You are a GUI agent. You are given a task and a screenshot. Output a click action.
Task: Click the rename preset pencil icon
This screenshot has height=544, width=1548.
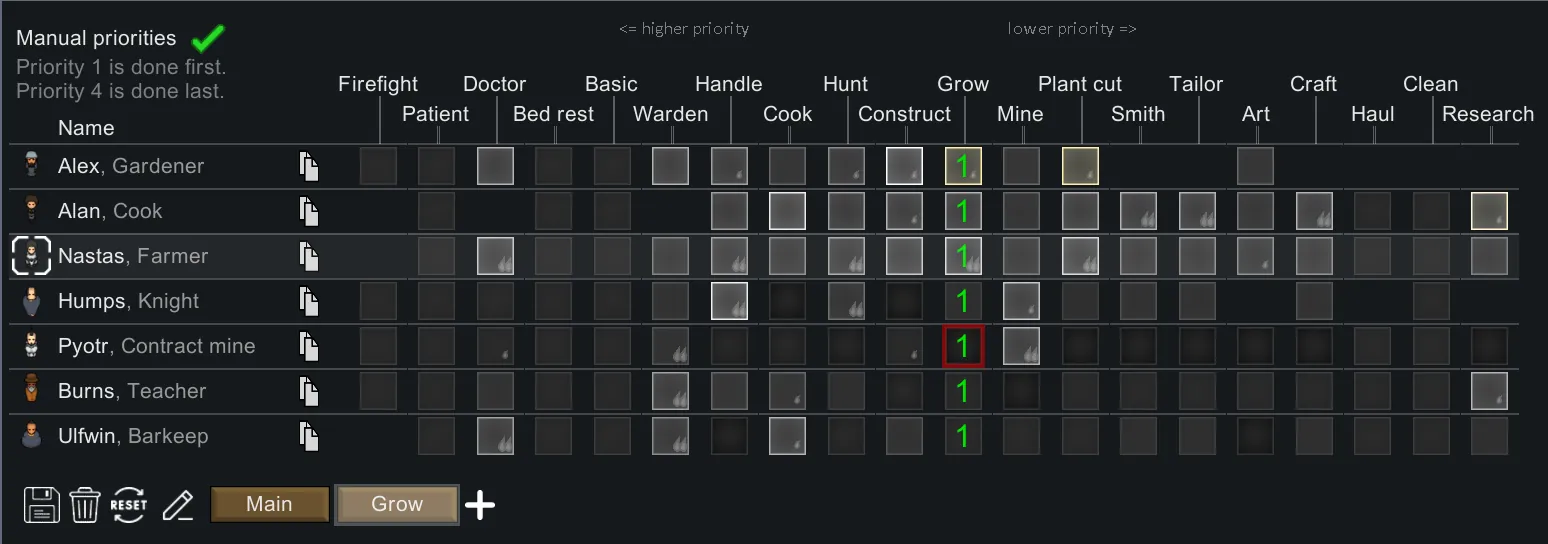pyautogui.click(x=178, y=505)
